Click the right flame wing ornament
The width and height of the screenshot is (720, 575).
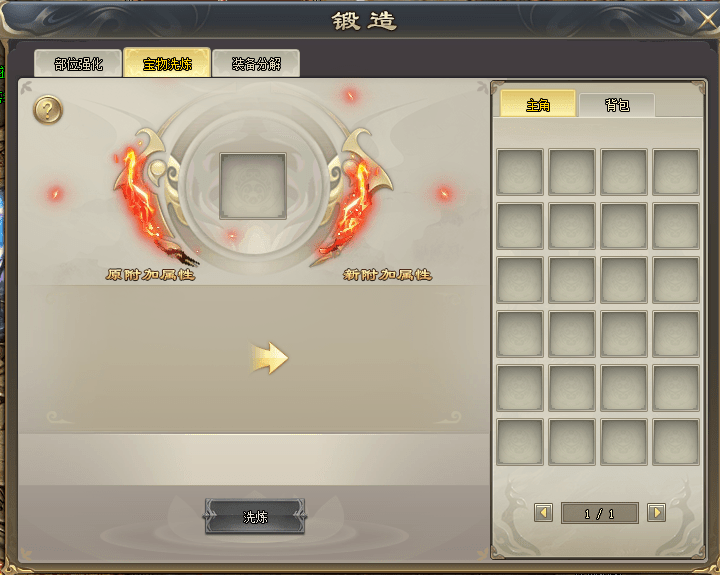pyautogui.click(x=354, y=197)
